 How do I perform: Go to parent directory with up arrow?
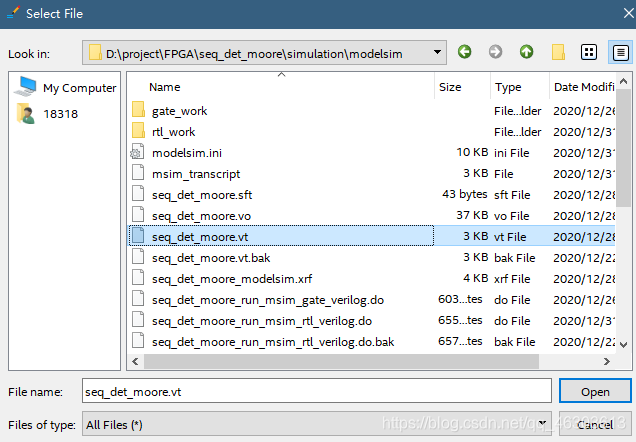tap(526, 52)
